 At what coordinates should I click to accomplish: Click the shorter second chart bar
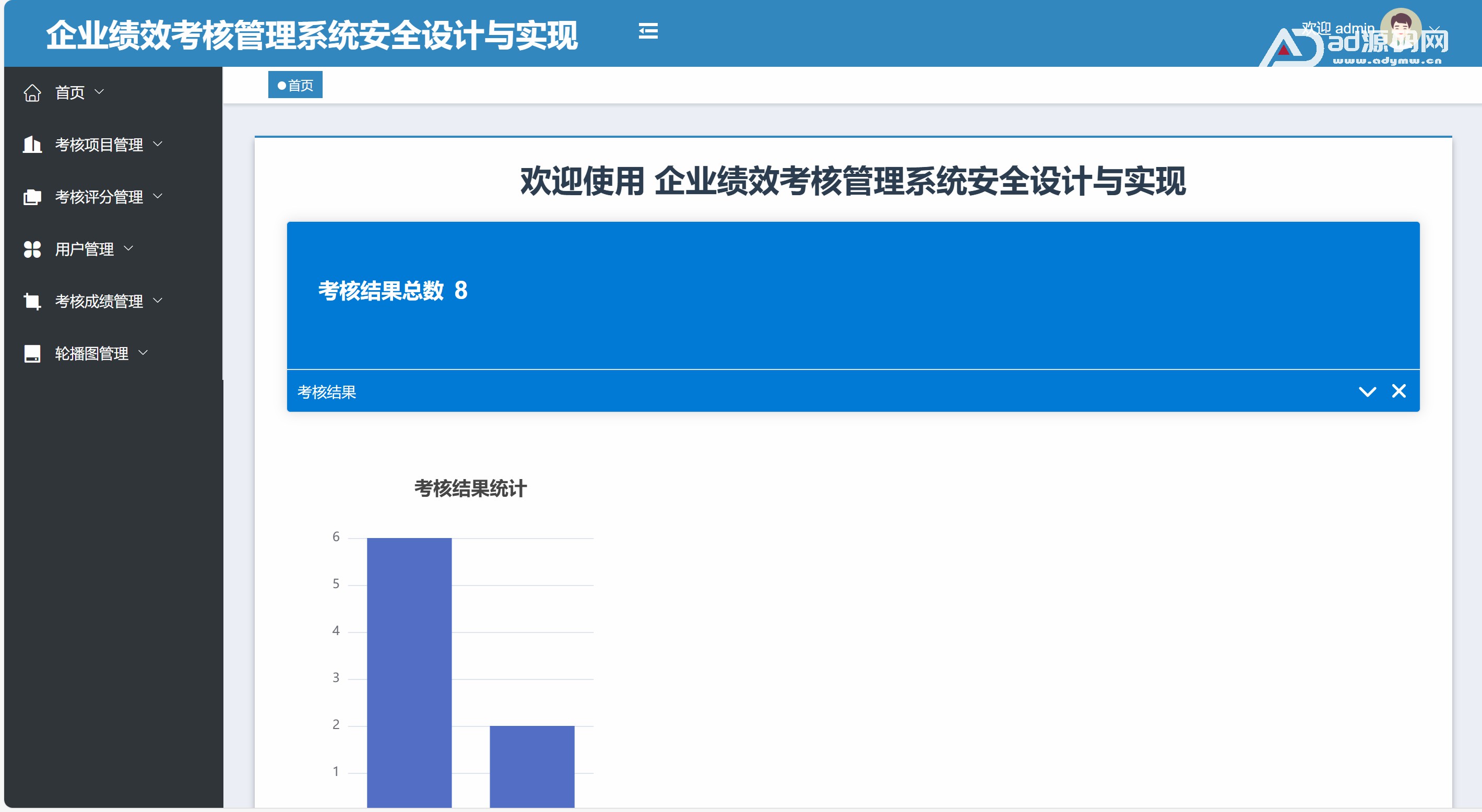click(x=531, y=766)
